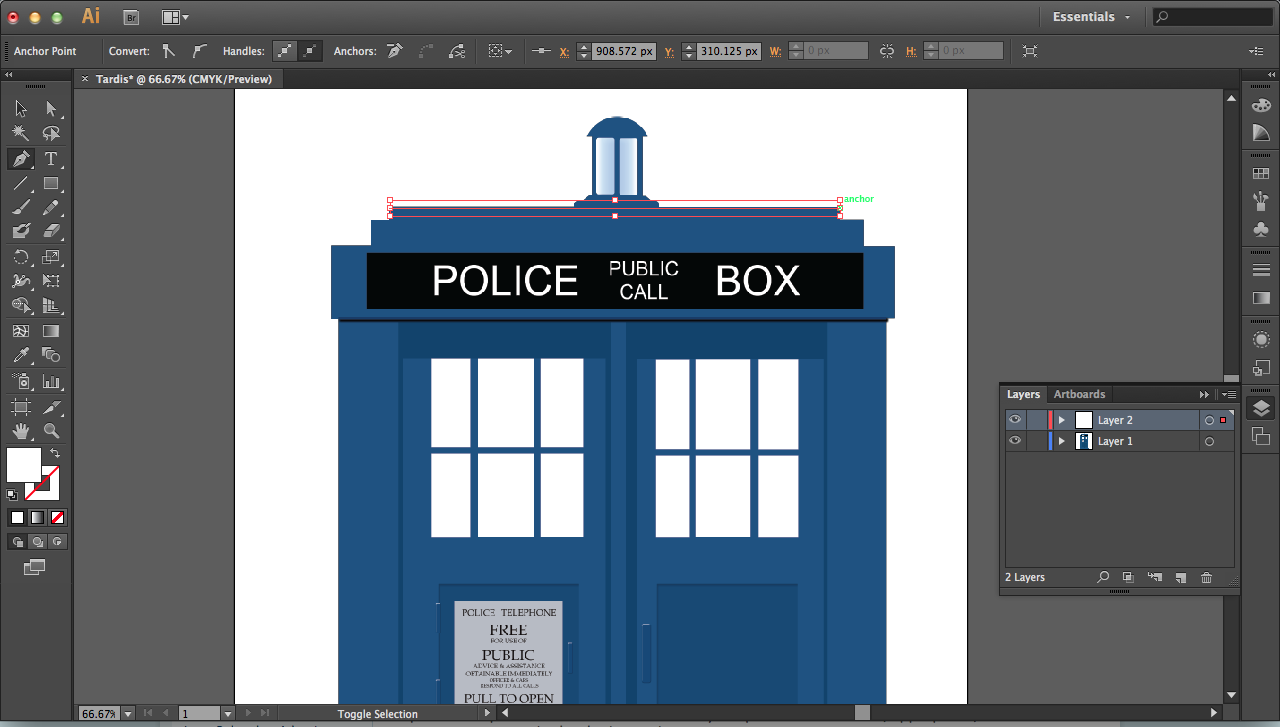The width and height of the screenshot is (1280, 727).
Task: Click Create New Layer button
Action: point(1180,577)
